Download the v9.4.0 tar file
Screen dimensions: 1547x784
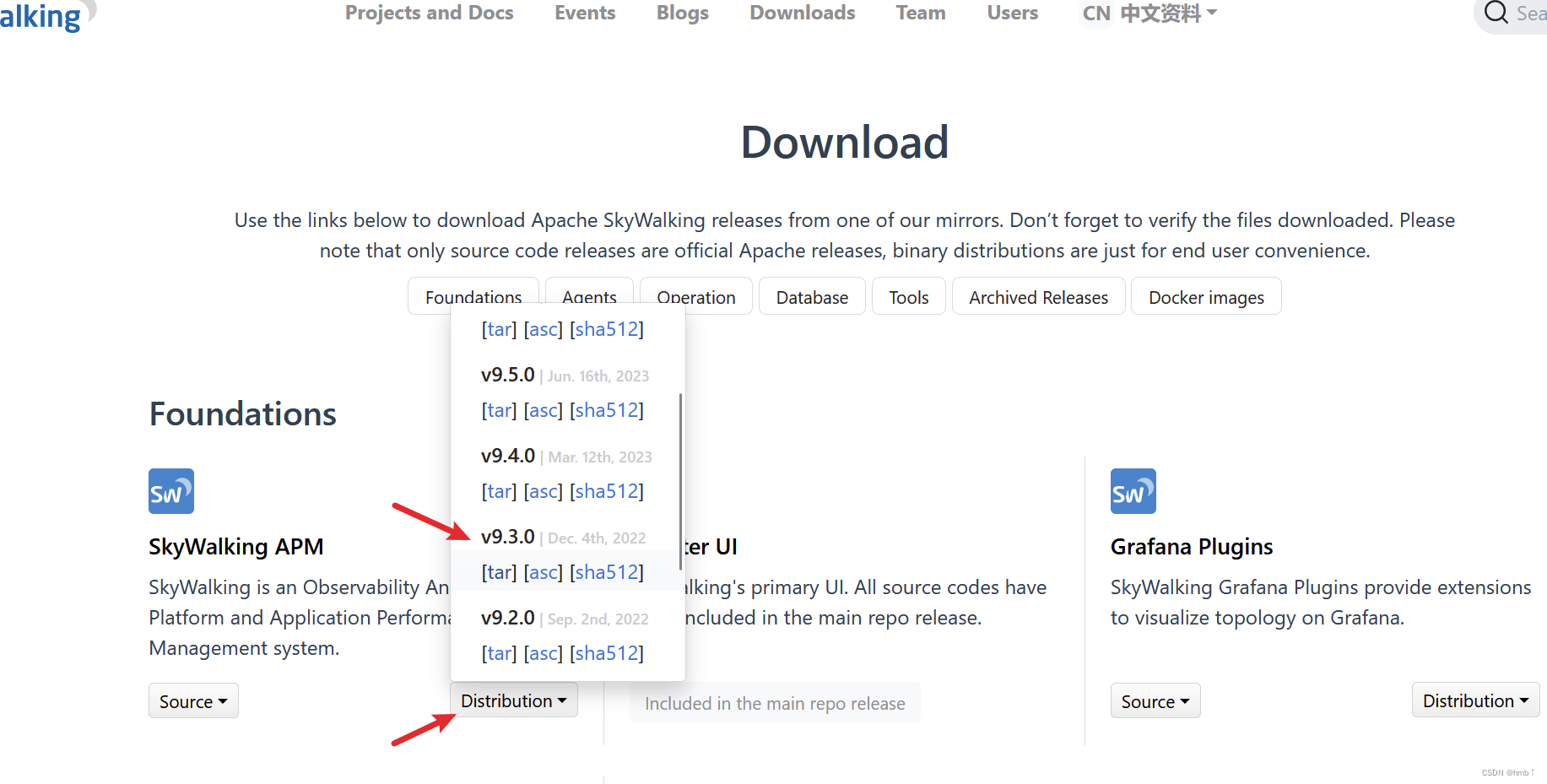pos(499,491)
